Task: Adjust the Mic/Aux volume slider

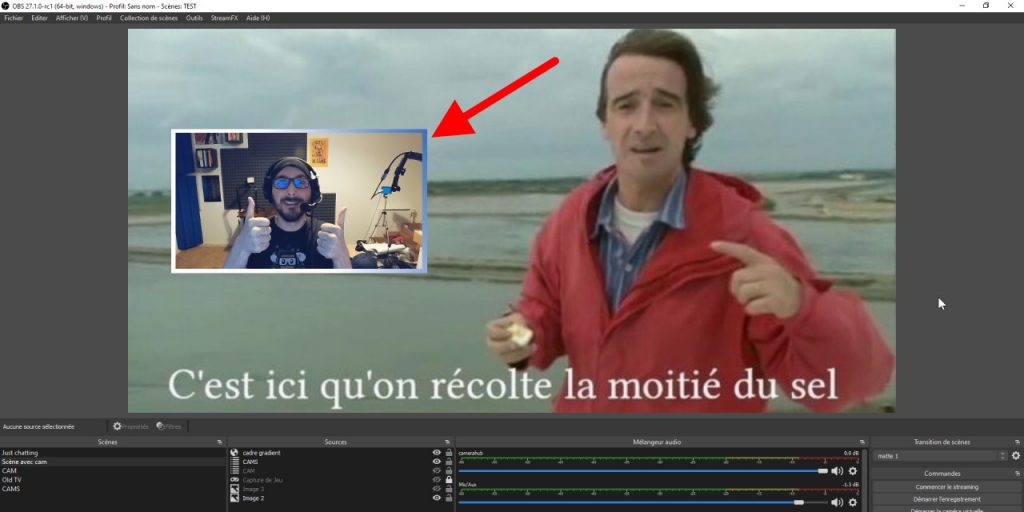Action: coord(643,502)
